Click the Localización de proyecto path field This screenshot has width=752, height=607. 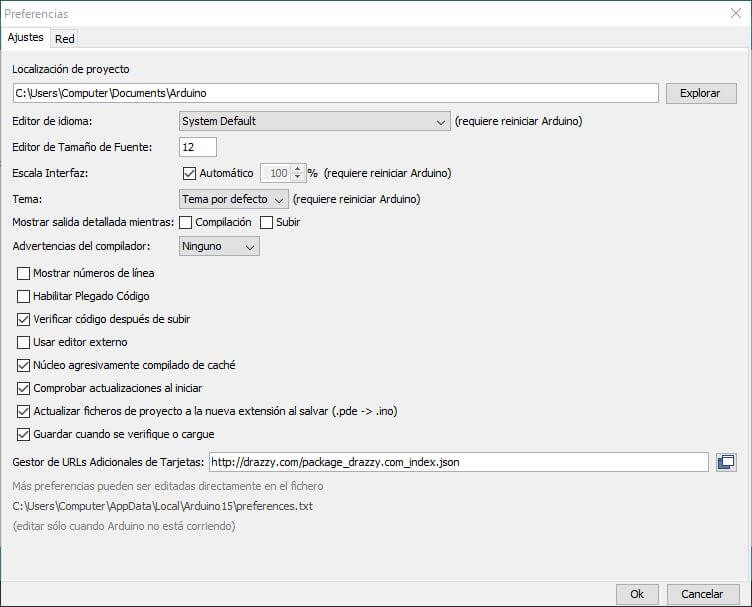tap(336, 93)
